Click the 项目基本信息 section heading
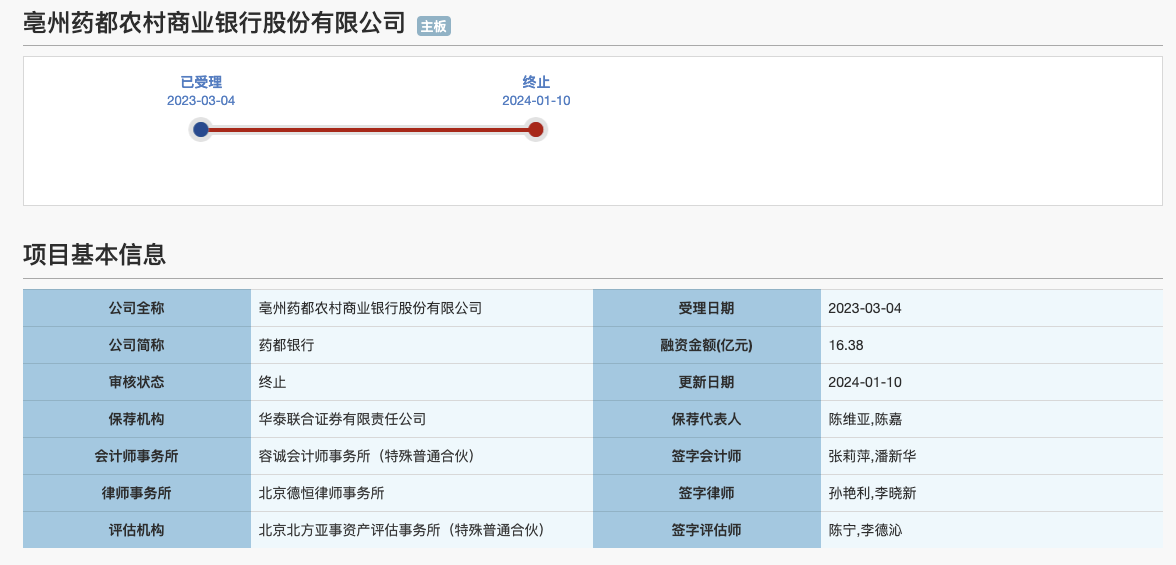Image resolution: width=1176 pixels, height=565 pixels. coord(94,255)
